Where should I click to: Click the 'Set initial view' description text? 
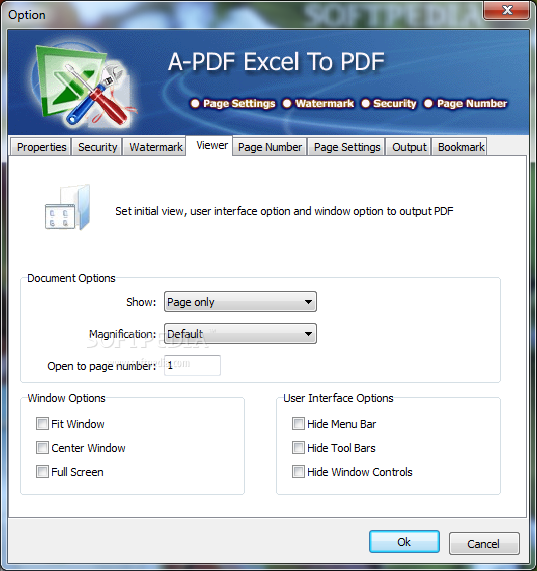click(x=284, y=211)
